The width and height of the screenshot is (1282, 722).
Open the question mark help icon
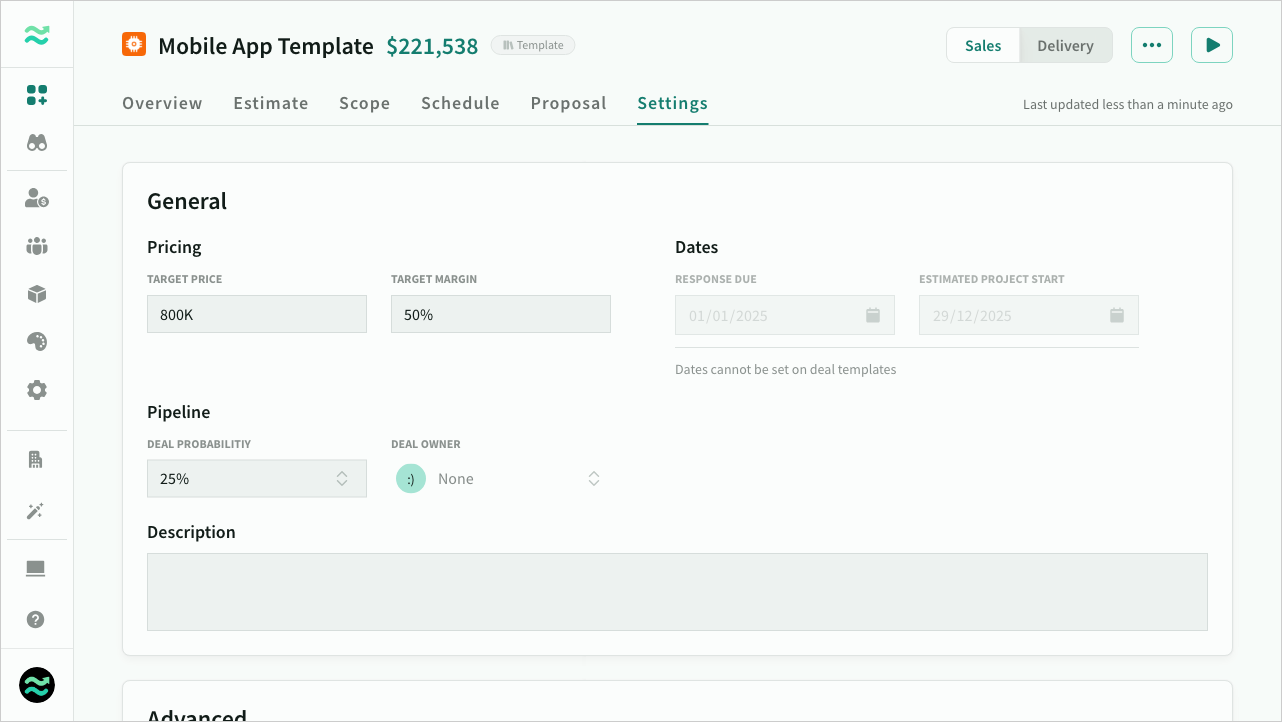(36, 619)
